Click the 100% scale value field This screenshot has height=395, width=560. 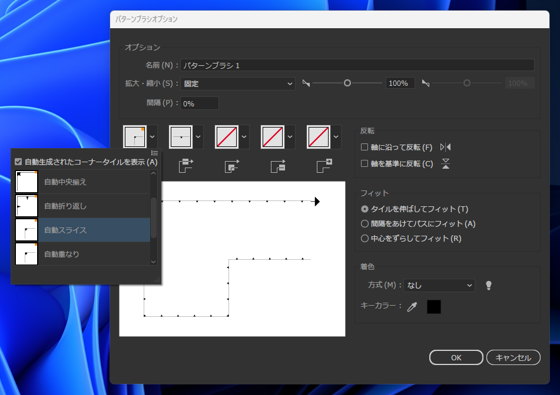click(400, 83)
